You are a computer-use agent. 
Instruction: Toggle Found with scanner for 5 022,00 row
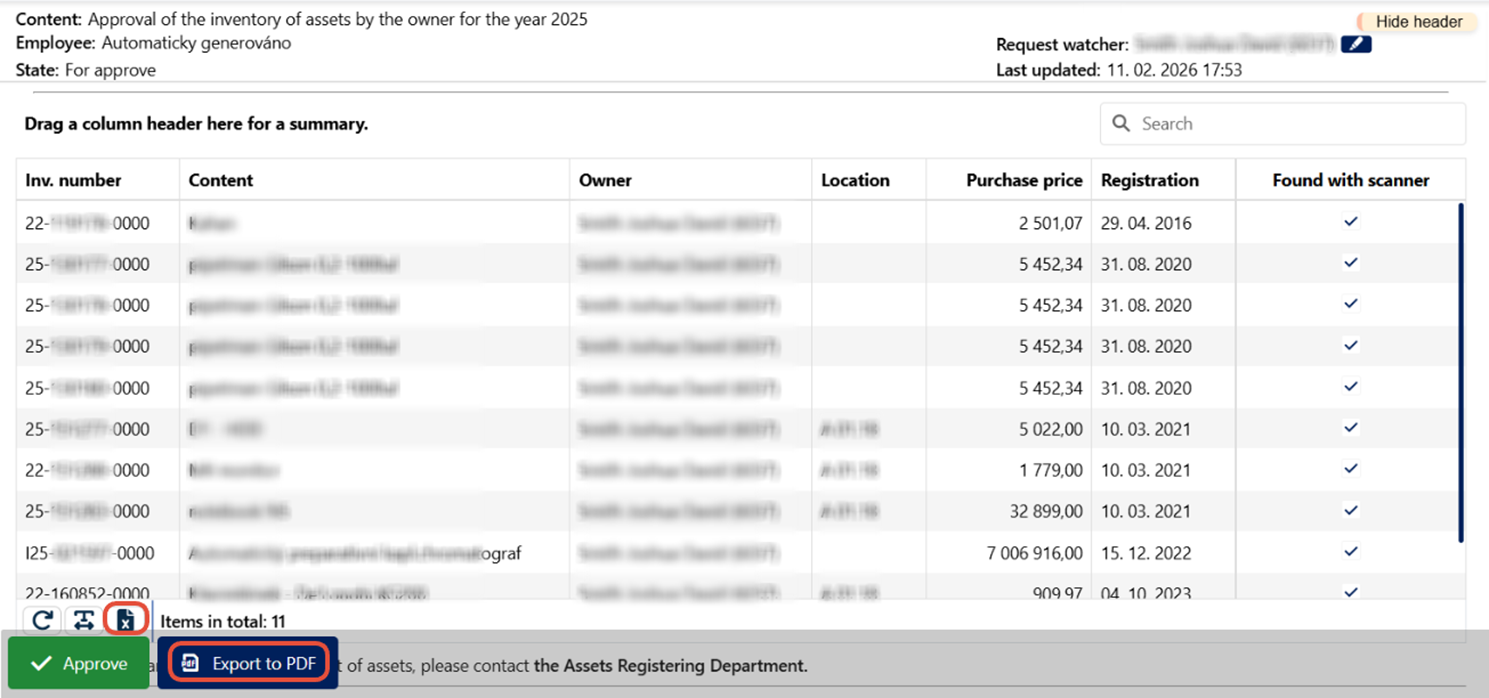coord(1351,428)
